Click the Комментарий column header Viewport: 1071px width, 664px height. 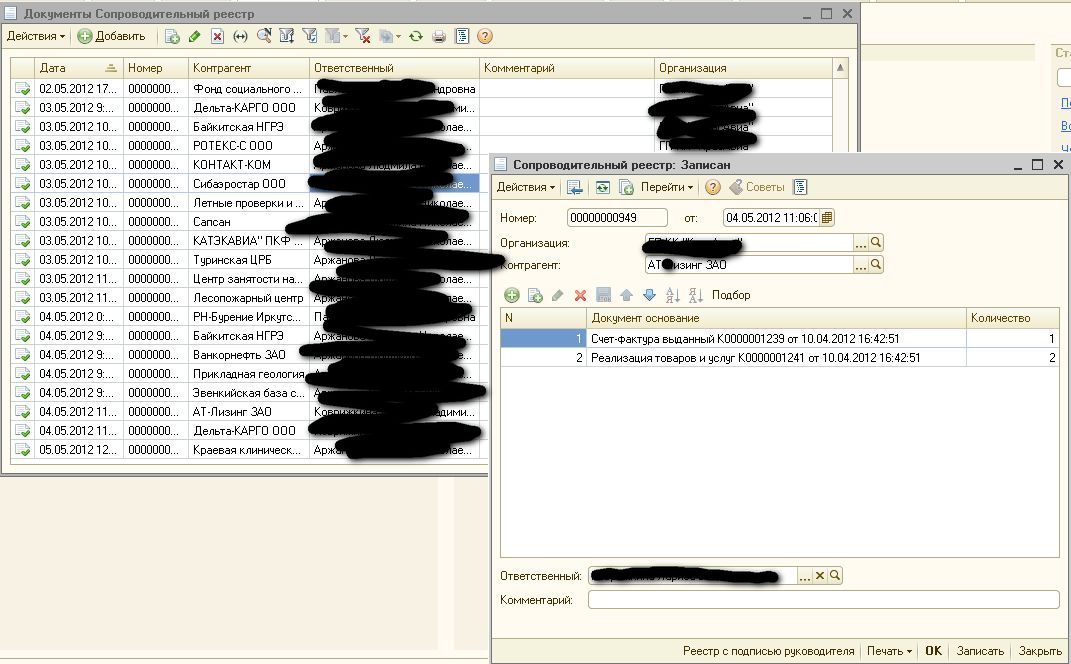tap(567, 68)
